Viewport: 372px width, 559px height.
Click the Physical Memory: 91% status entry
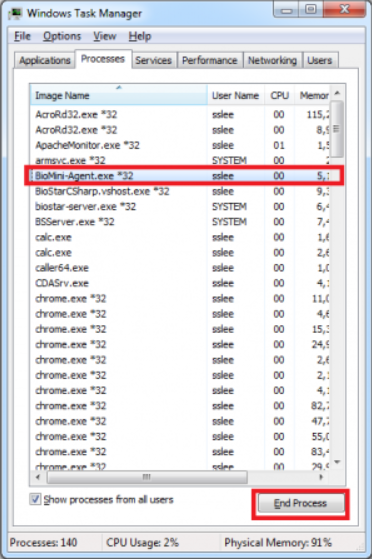click(278, 543)
